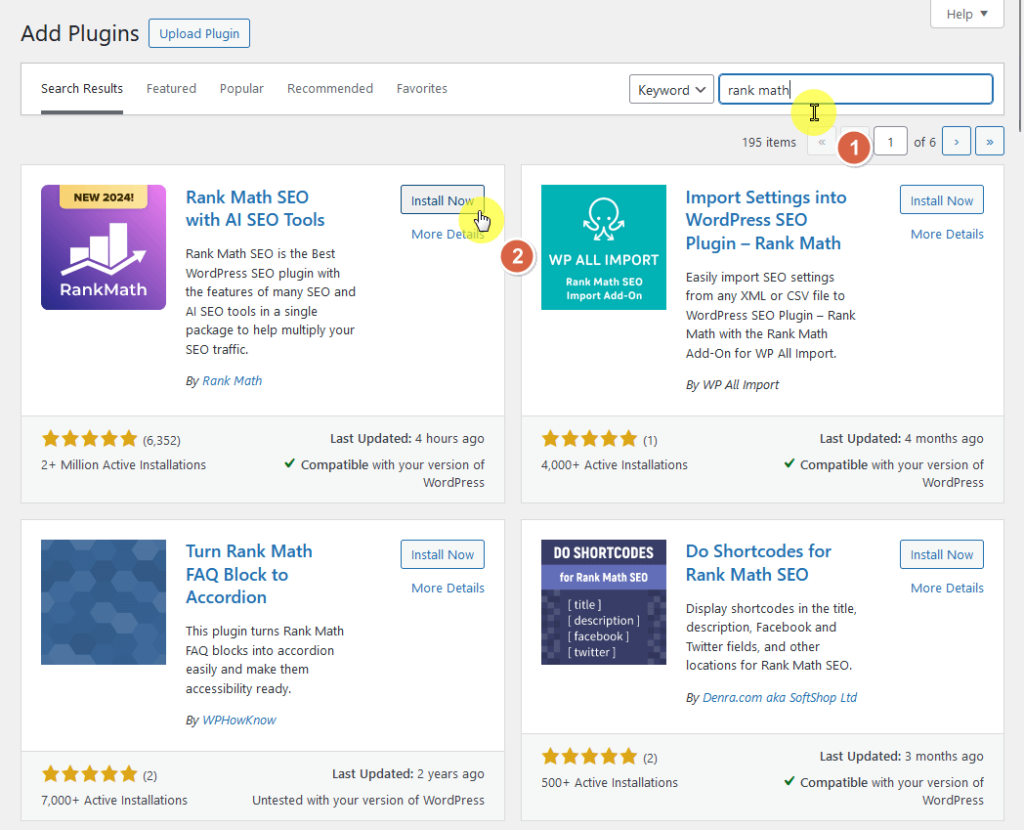1024x830 pixels.
Task: View More Details for FAQ Block Accordion
Action: click(447, 588)
